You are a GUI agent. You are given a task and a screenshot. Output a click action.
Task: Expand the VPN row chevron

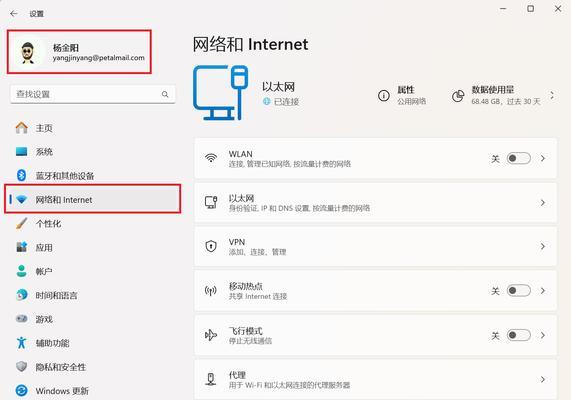point(543,247)
